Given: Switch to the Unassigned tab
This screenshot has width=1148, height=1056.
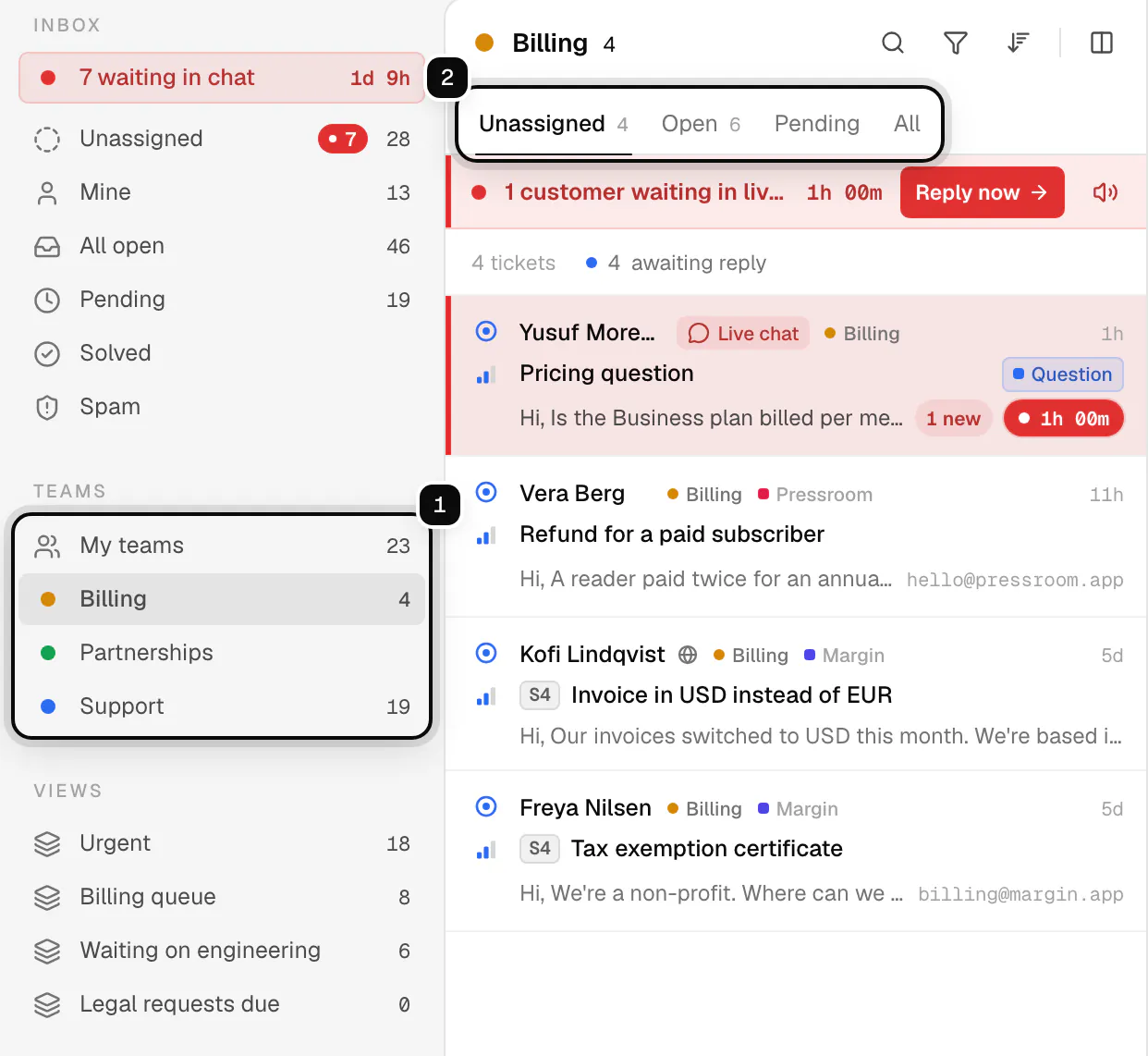Looking at the screenshot, I should 554,124.
